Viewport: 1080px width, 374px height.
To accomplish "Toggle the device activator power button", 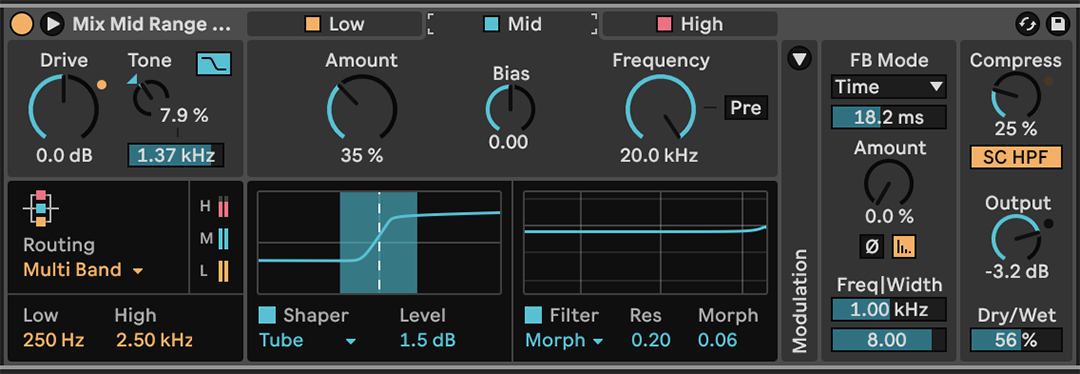I will (21, 24).
